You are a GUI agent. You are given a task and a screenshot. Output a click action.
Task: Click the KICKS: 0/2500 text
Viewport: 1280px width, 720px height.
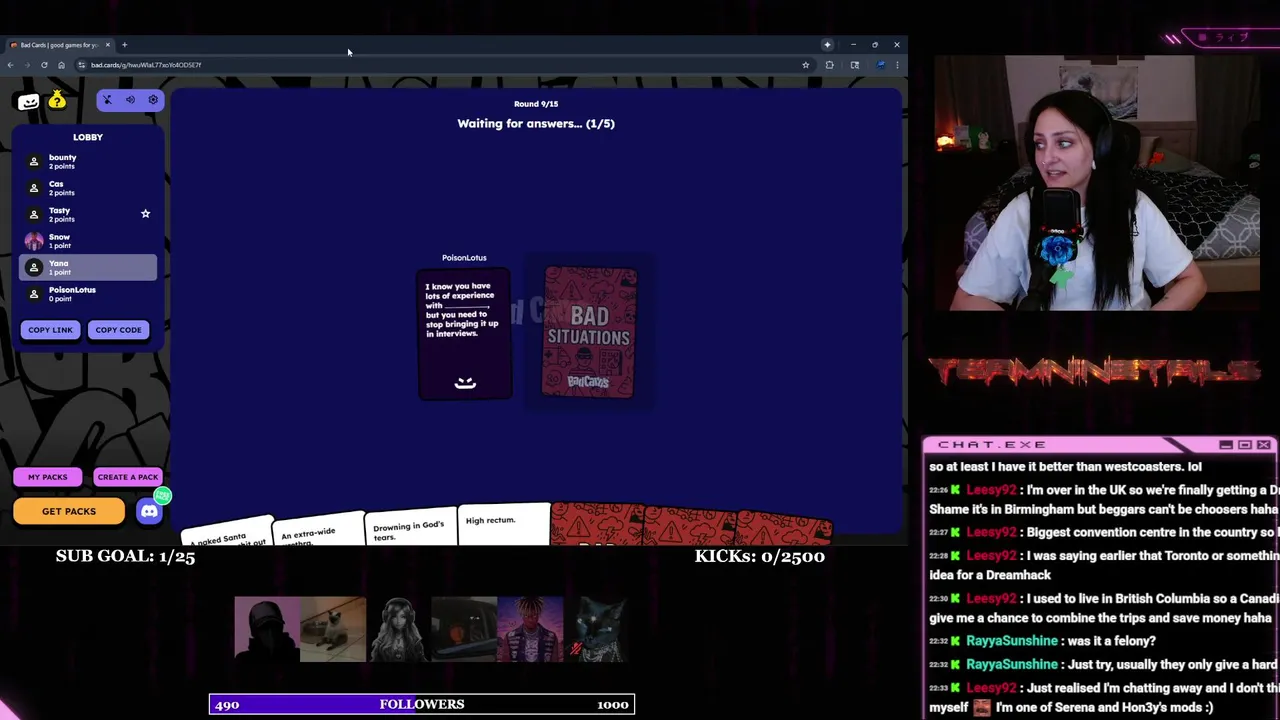760,556
